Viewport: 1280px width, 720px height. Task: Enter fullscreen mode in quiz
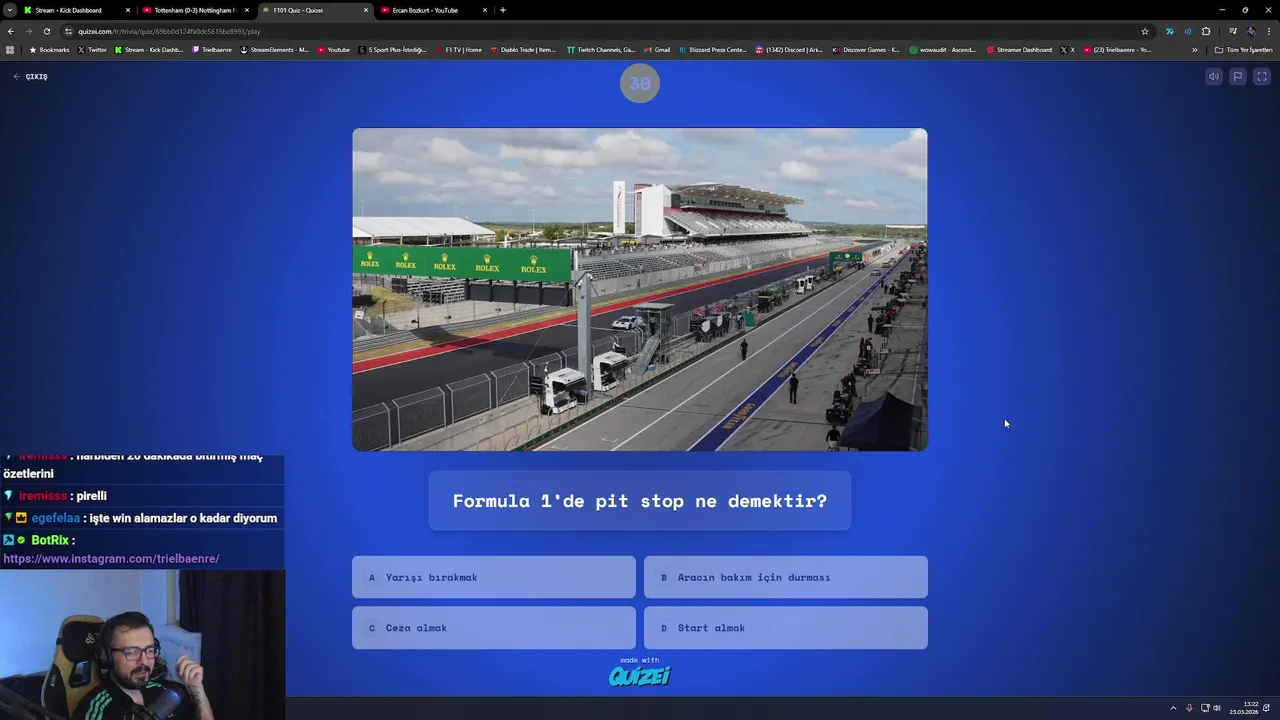1262,76
